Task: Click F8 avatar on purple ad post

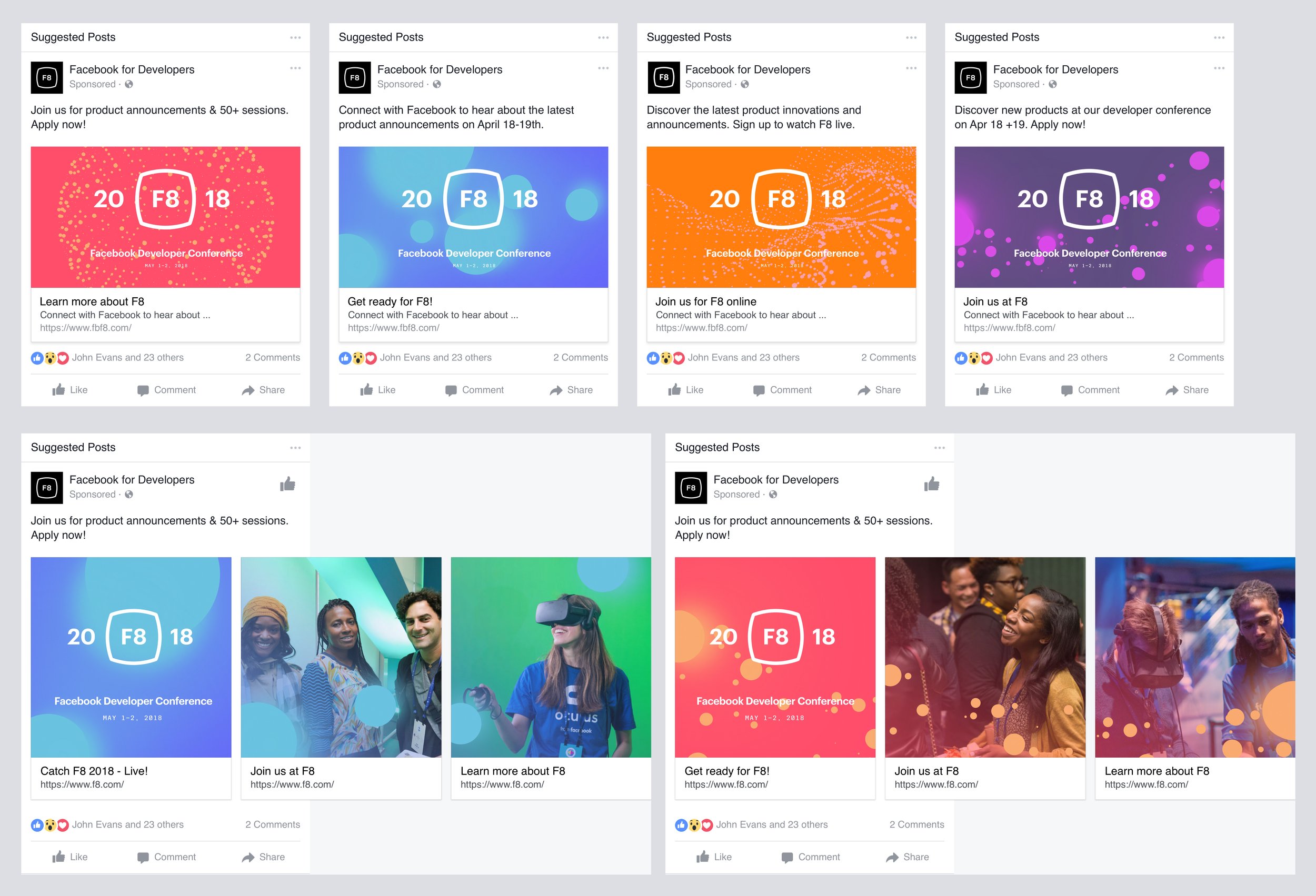Action: click(970, 77)
